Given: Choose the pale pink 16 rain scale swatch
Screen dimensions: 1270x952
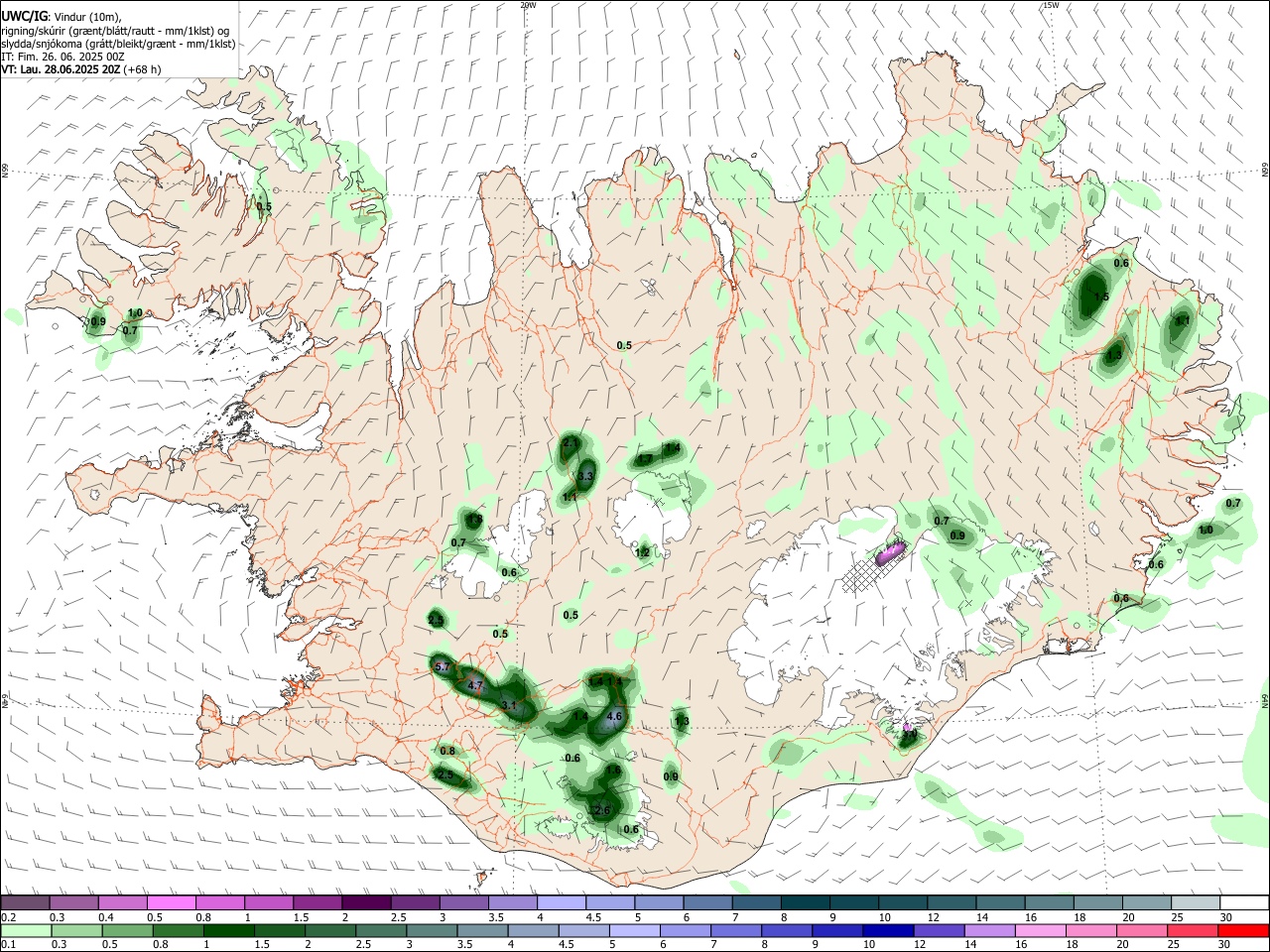Looking at the screenshot, I should [x=1040, y=931].
